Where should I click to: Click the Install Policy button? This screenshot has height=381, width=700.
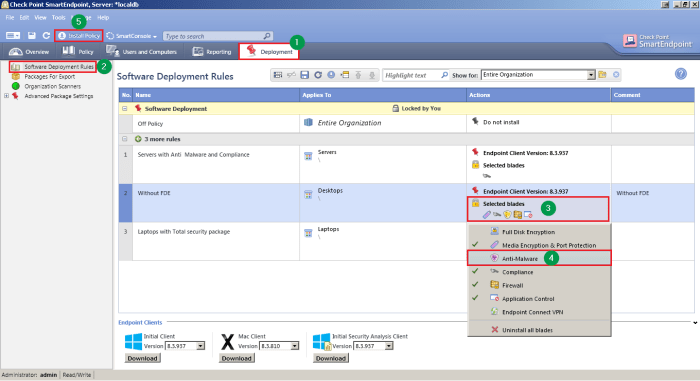coord(79,36)
